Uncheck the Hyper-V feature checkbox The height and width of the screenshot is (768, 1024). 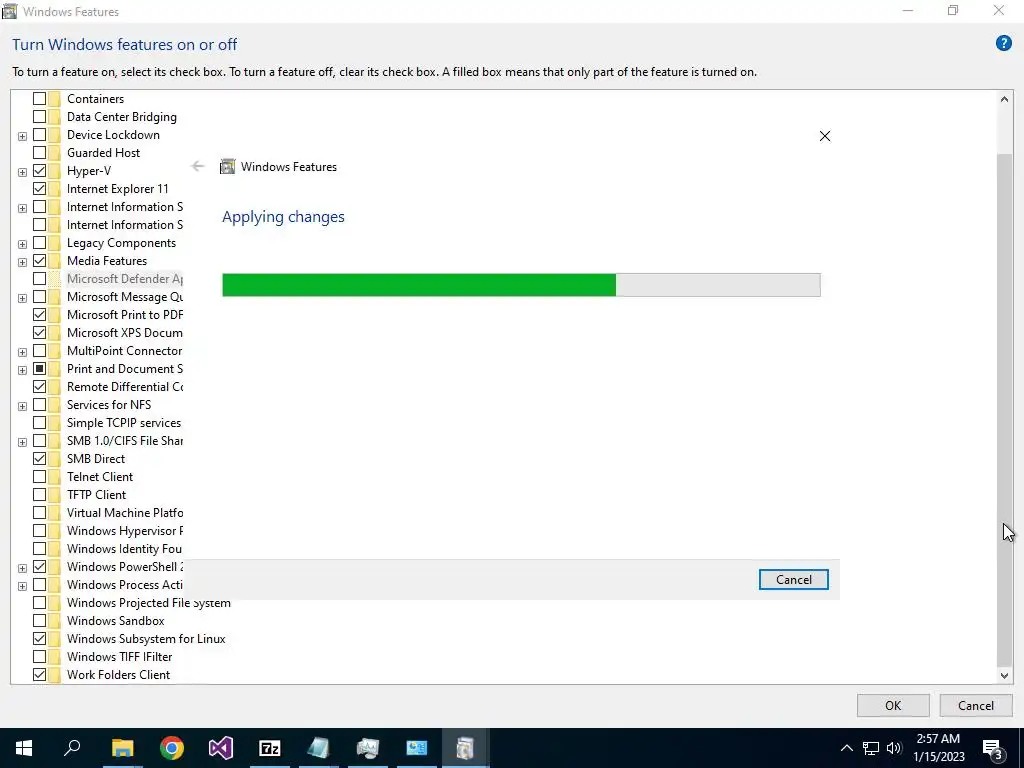pyautogui.click(x=39, y=170)
